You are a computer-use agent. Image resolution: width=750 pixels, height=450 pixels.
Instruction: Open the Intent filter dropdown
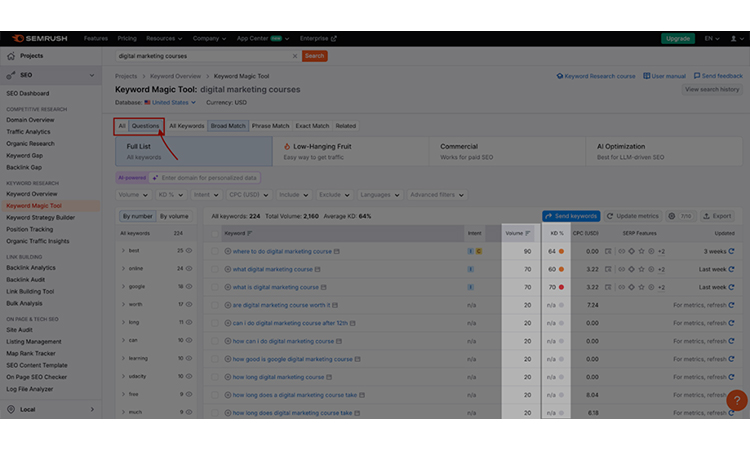tap(206, 195)
